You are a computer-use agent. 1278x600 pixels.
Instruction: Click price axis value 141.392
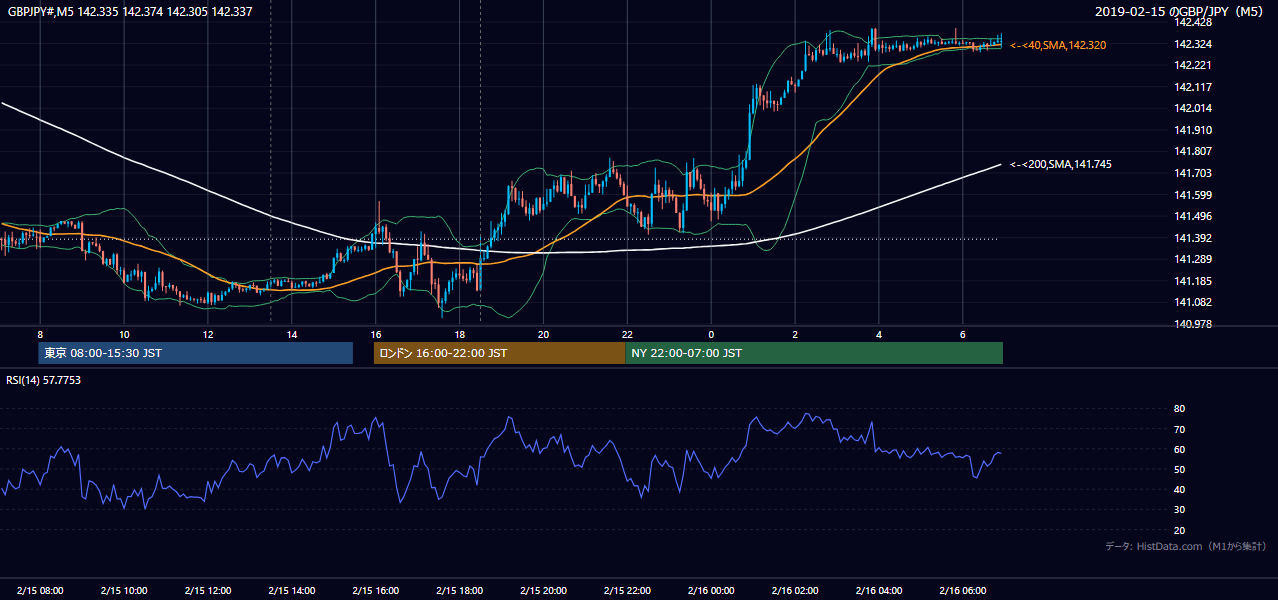[x=1194, y=238]
